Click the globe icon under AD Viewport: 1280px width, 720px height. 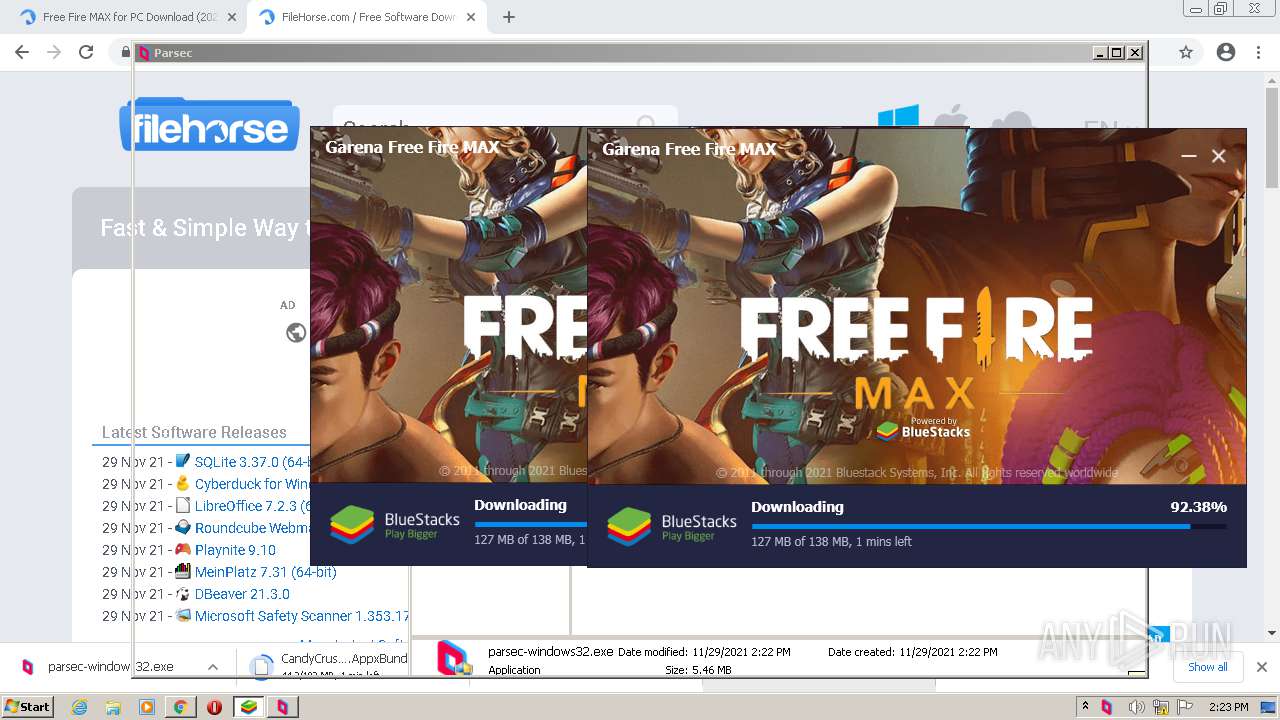296,333
